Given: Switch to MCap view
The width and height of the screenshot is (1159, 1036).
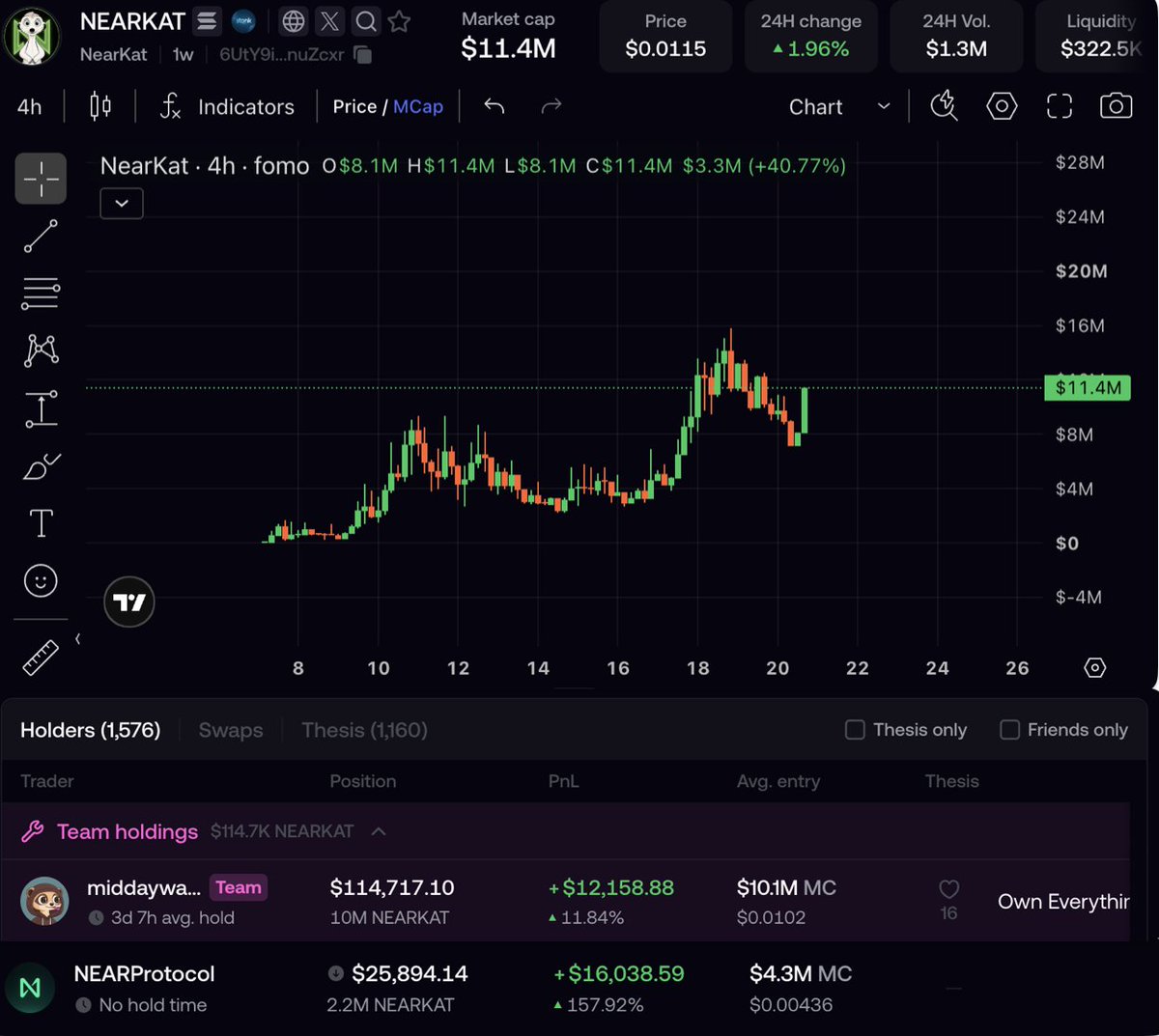Looking at the screenshot, I should pos(418,106).
